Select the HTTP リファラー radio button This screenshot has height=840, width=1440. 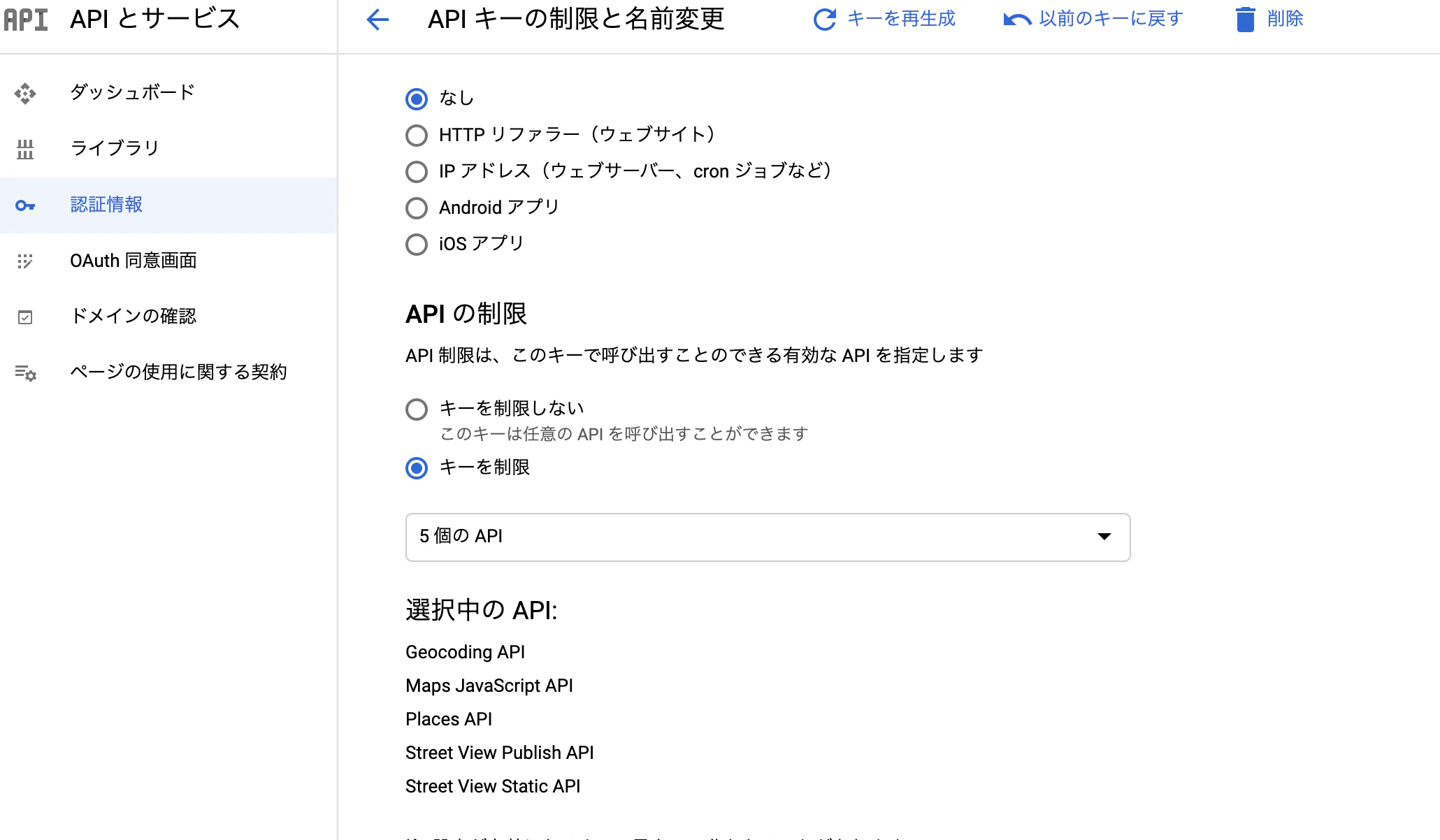[x=417, y=135]
